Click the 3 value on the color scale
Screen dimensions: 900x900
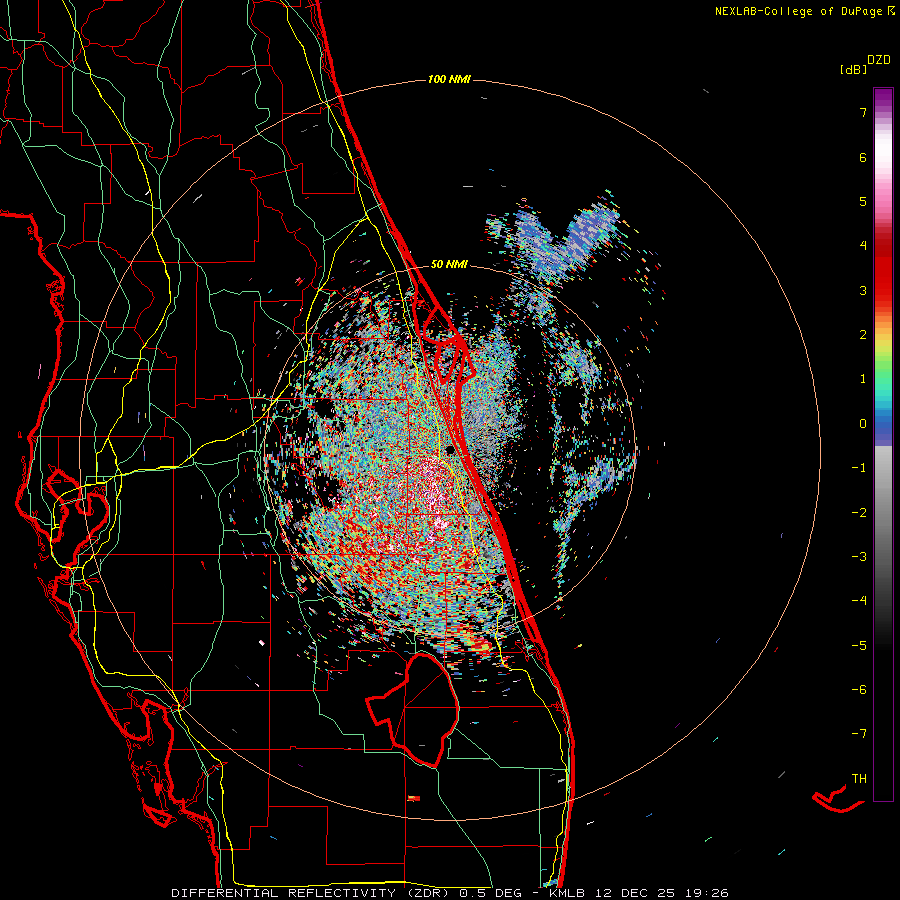pyautogui.click(x=863, y=290)
